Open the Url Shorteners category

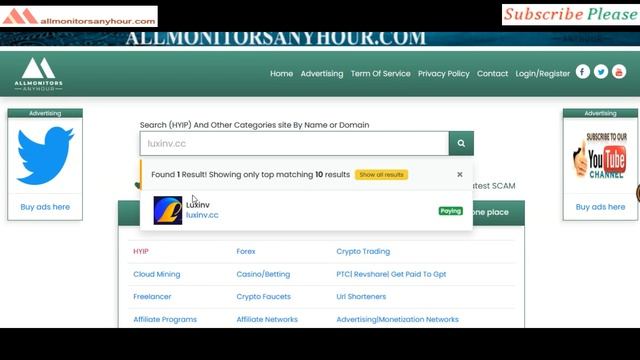(x=361, y=297)
